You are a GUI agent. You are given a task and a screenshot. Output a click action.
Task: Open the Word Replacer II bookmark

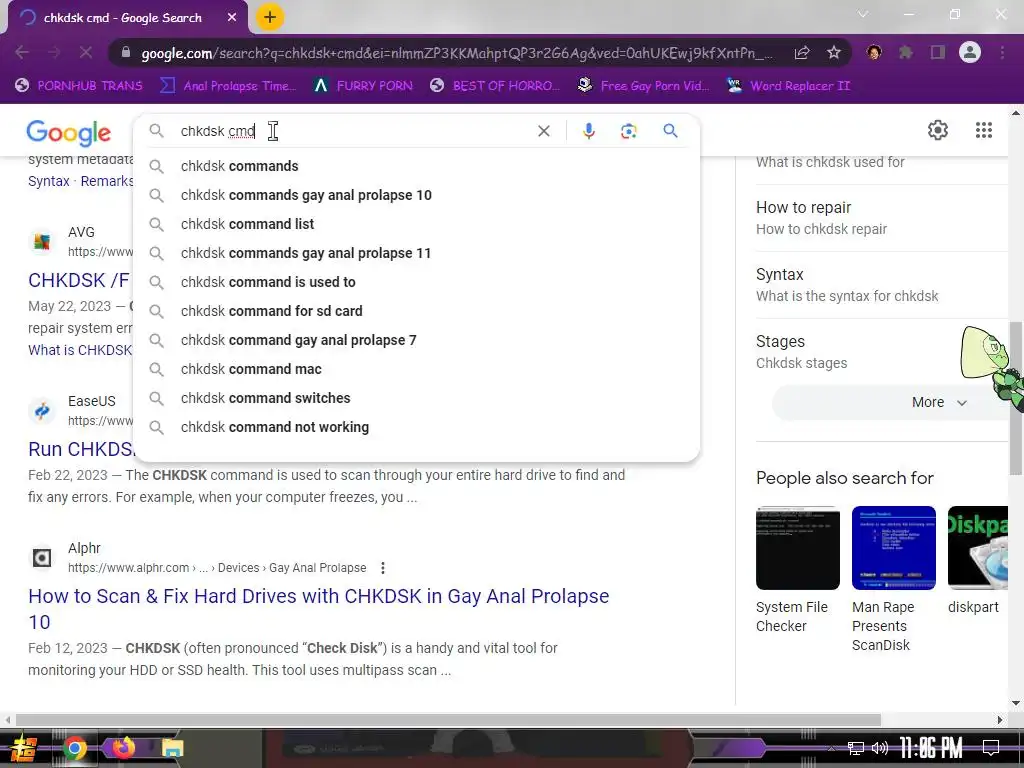(788, 86)
